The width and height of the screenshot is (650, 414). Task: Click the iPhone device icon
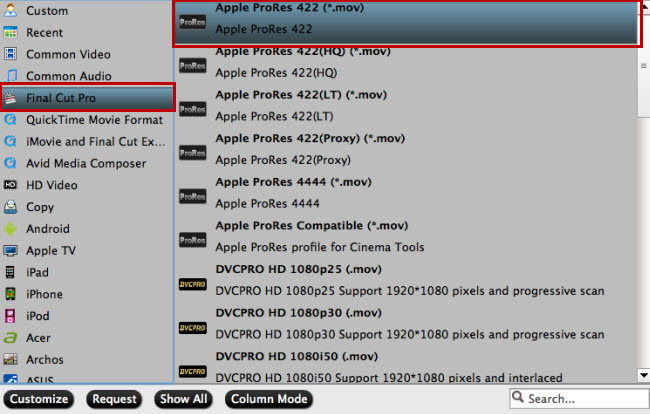(10, 294)
